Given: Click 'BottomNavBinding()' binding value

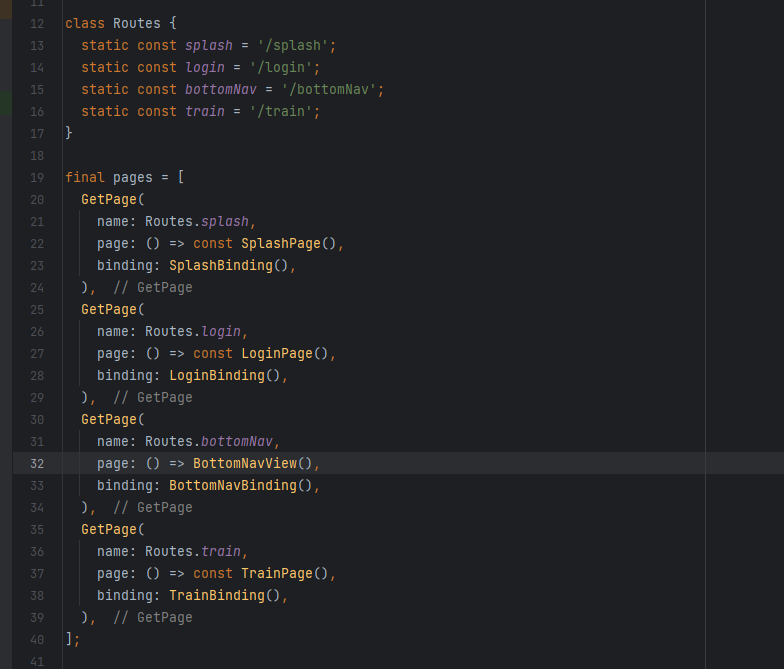Looking at the screenshot, I should pyautogui.click(x=240, y=486).
